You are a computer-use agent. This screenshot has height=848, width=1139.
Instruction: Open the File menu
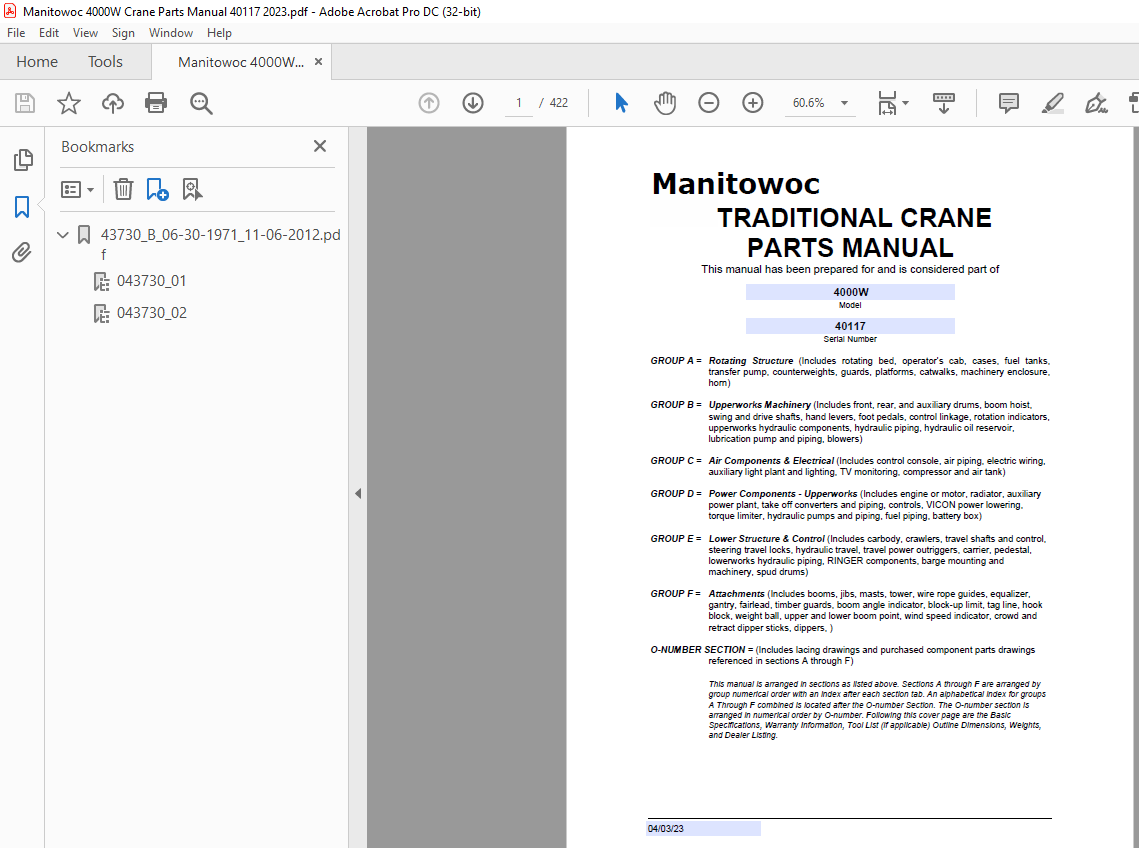16,33
